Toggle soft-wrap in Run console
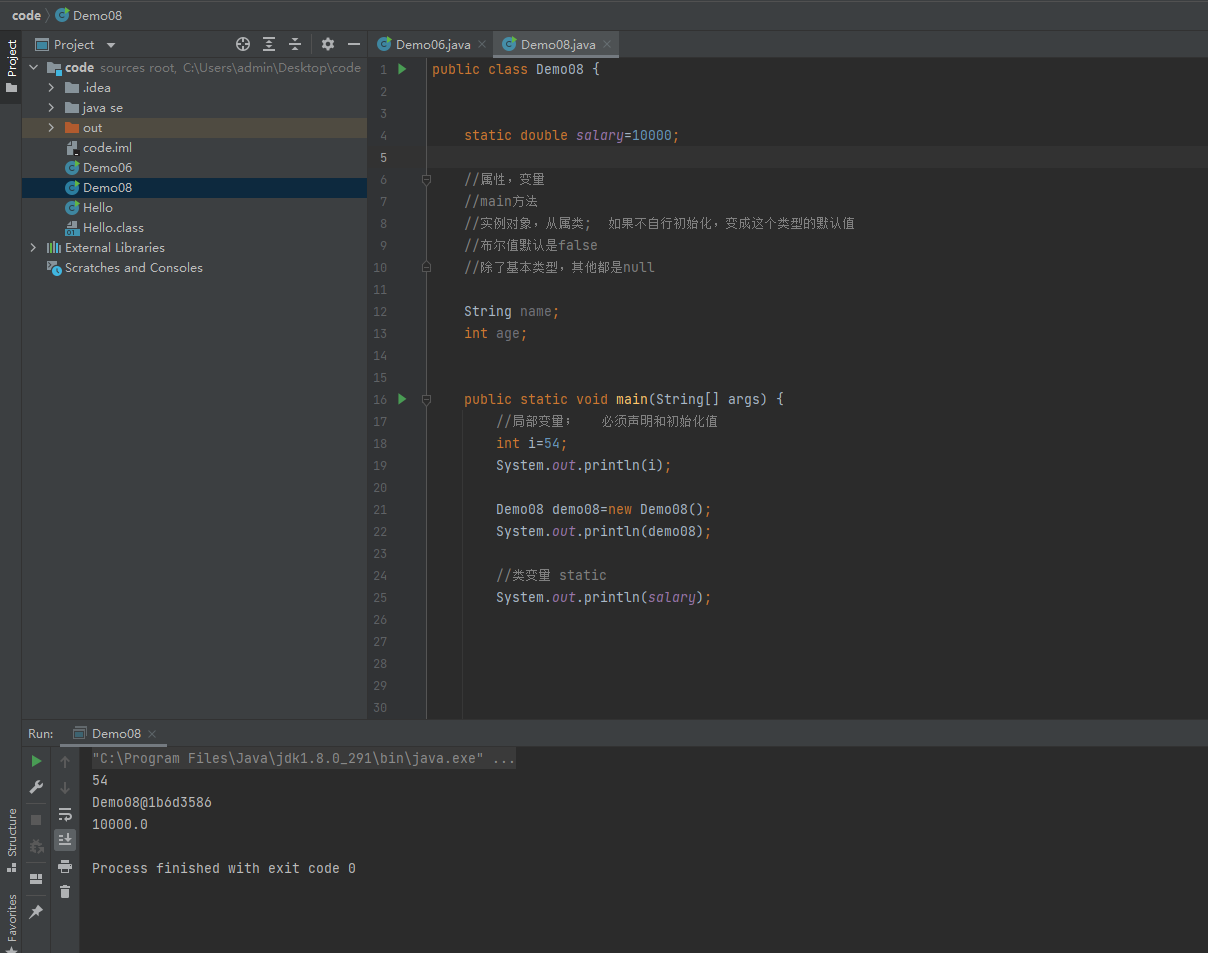The height and width of the screenshot is (953, 1208). pyautogui.click(x=65, y=814)
